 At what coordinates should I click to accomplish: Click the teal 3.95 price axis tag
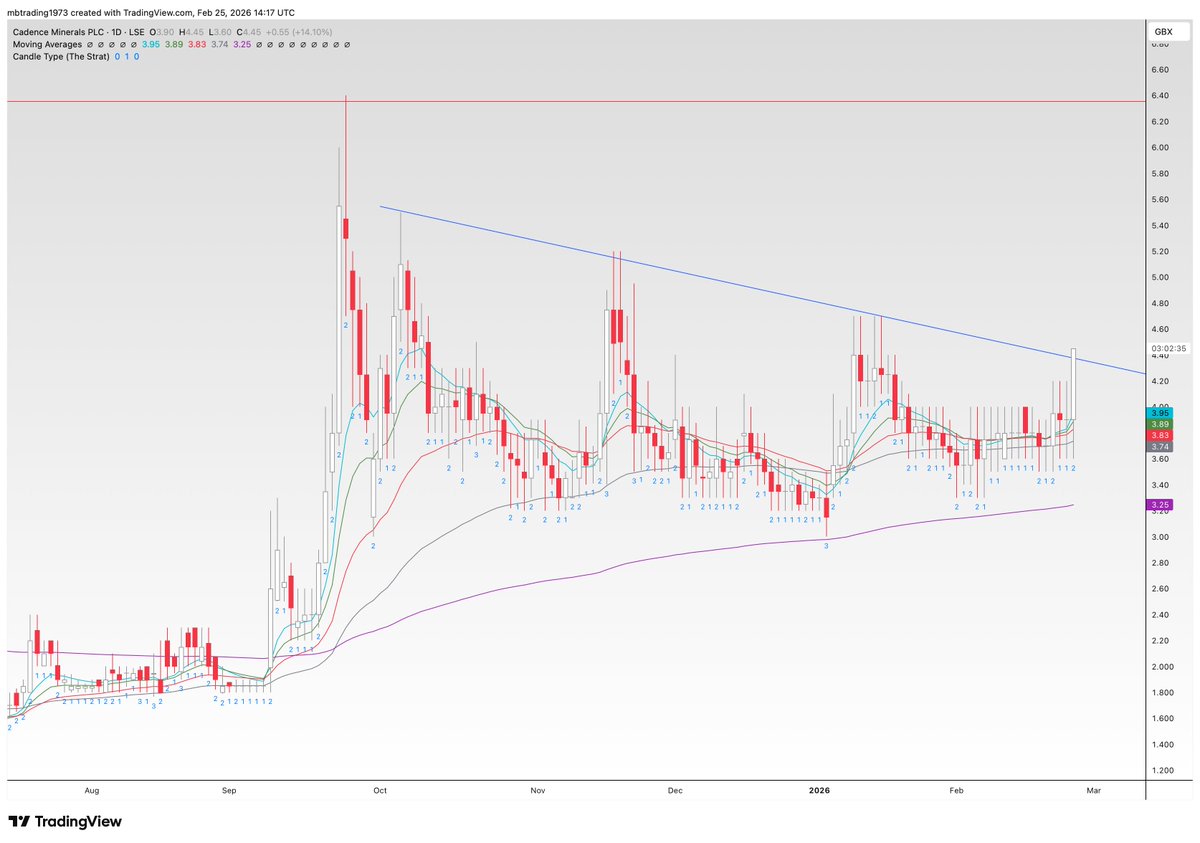(1160, 413)
